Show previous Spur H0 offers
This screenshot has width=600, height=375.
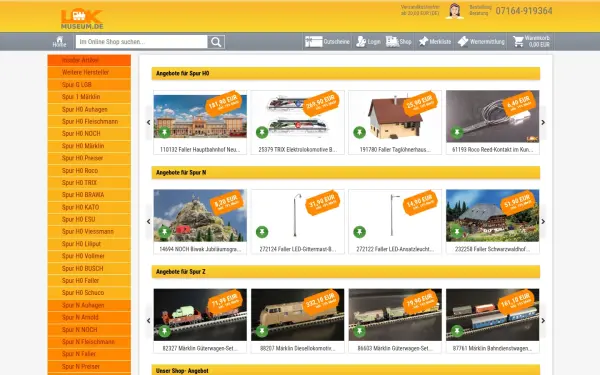click(148, 122)
